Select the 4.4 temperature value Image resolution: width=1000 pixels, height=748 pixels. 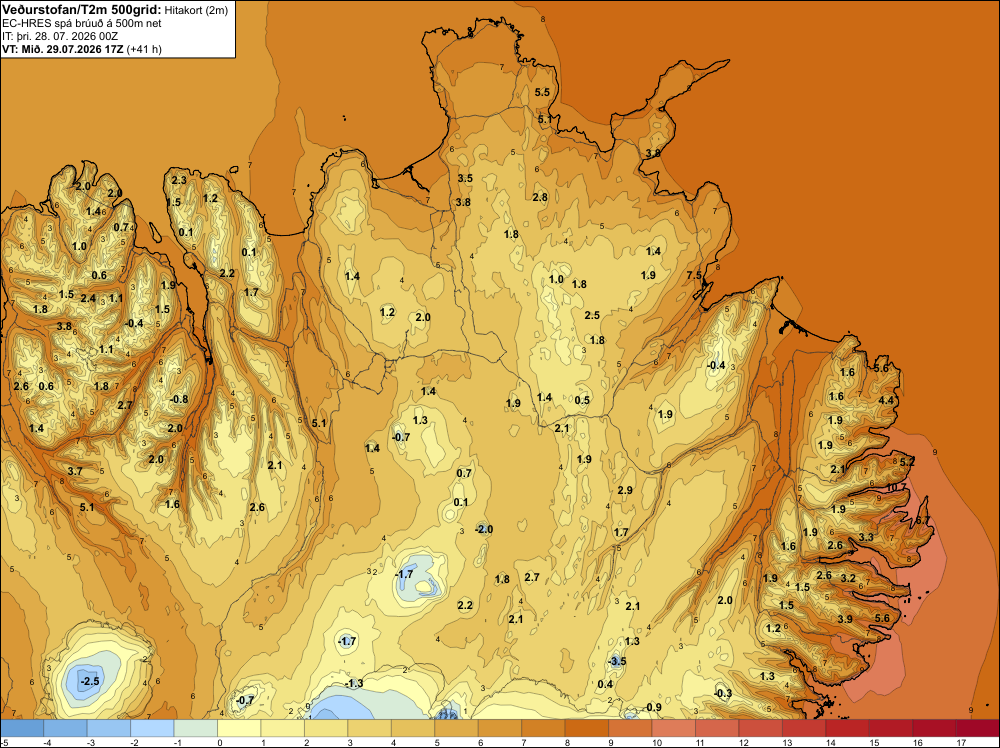pos(886,400)
